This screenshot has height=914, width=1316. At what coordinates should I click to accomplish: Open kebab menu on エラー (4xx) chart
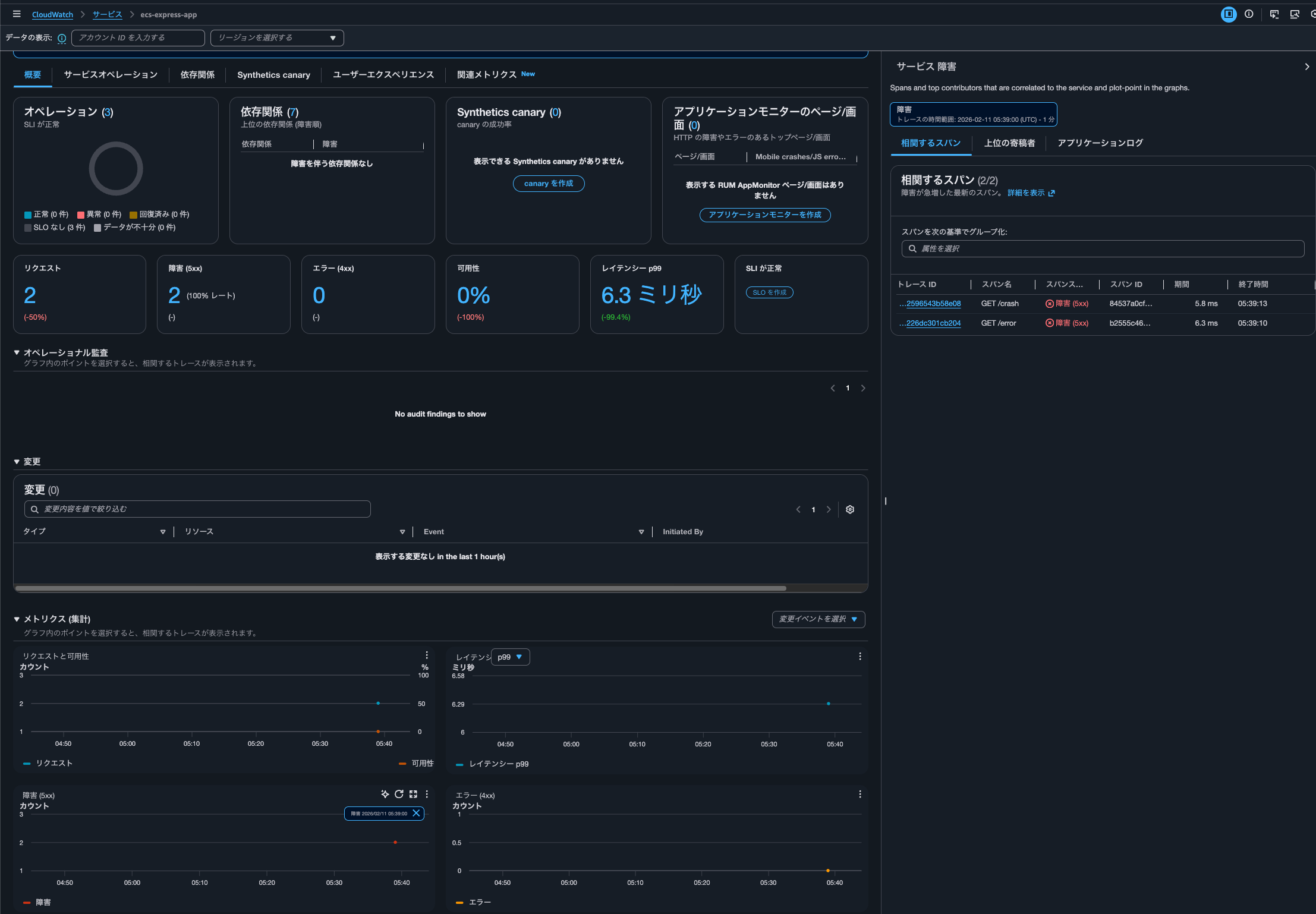coord(860,794)
